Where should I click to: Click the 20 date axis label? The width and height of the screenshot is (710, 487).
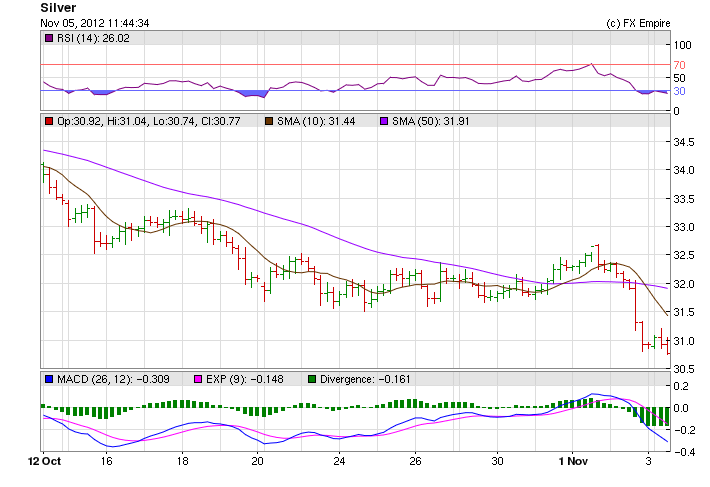pos(257,461)
